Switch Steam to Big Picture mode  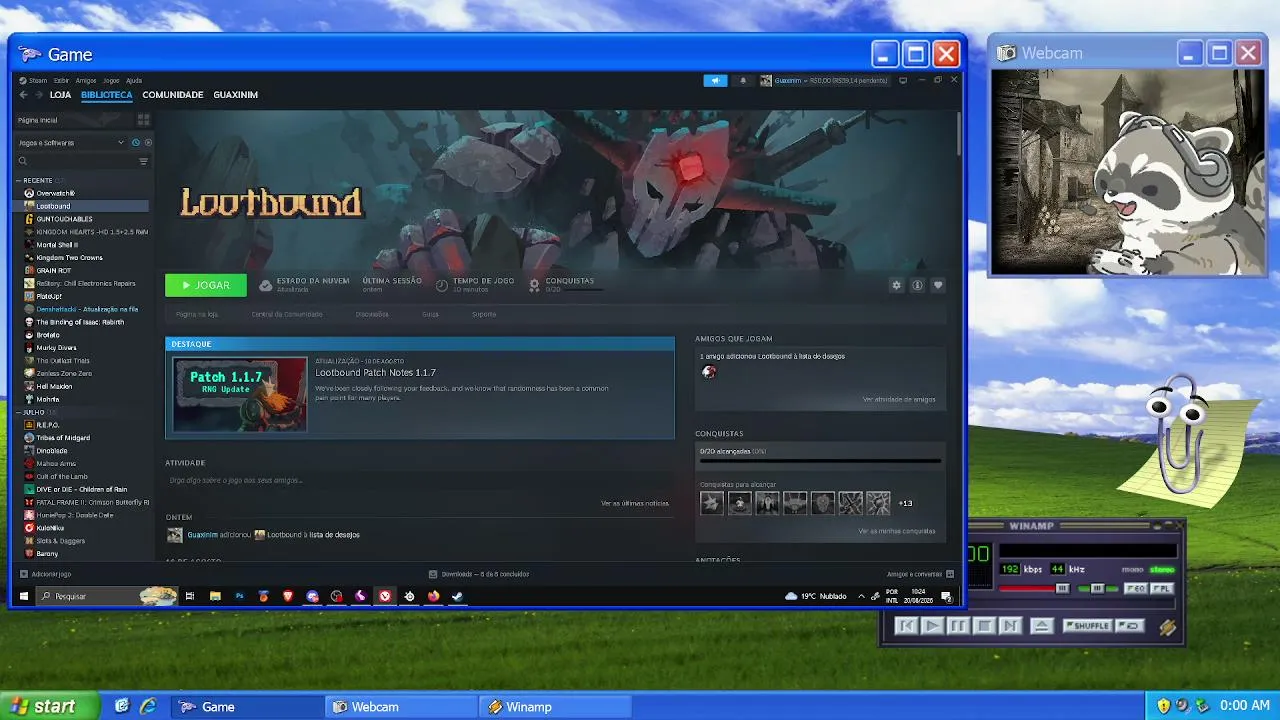click(903, 80)
